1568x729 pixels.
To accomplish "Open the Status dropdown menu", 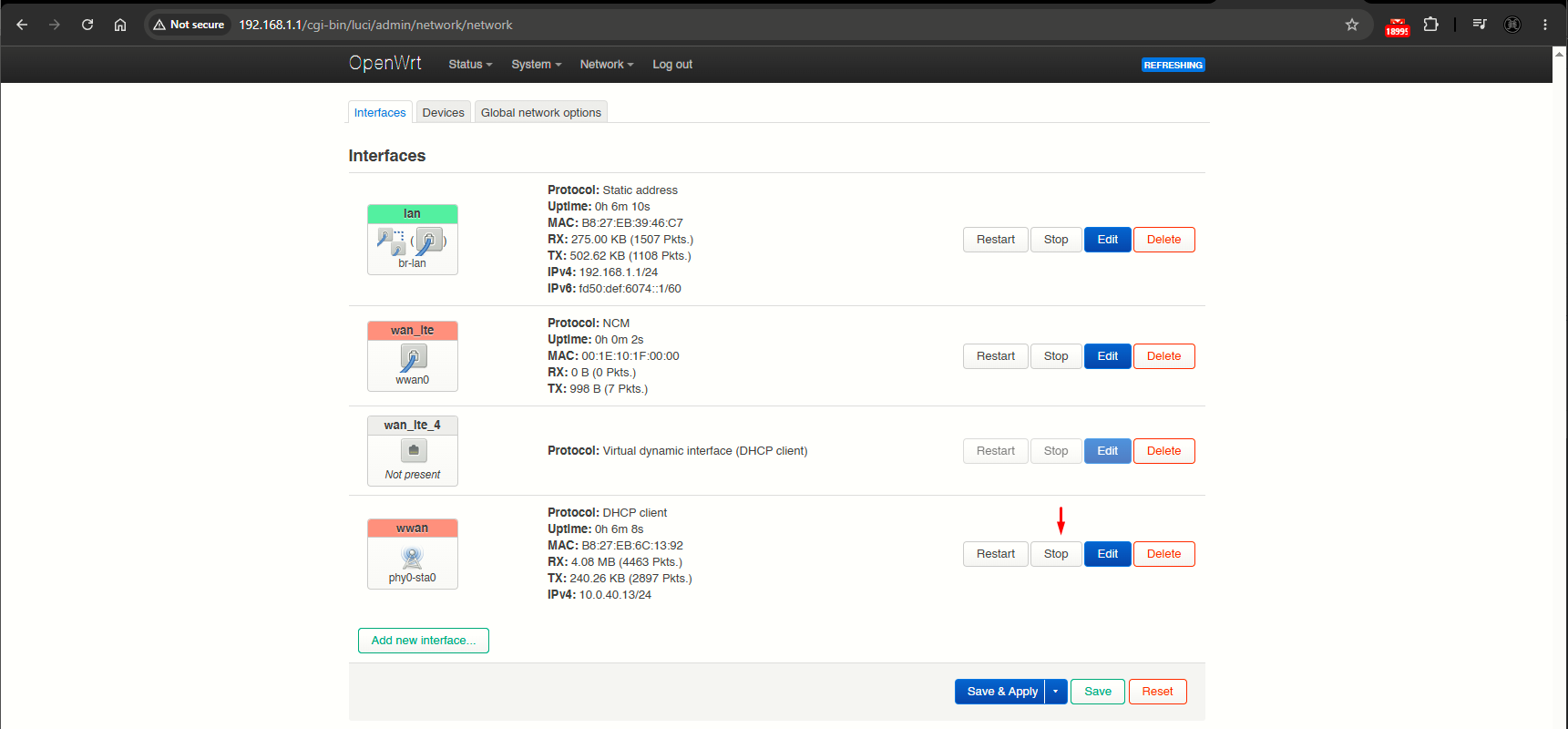I will click(x=470, y=65).
